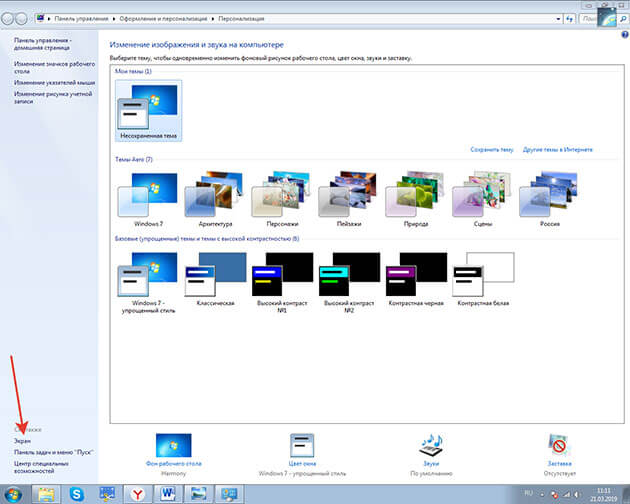Open Yandex browser from taskbar

[x=137, y=494]
